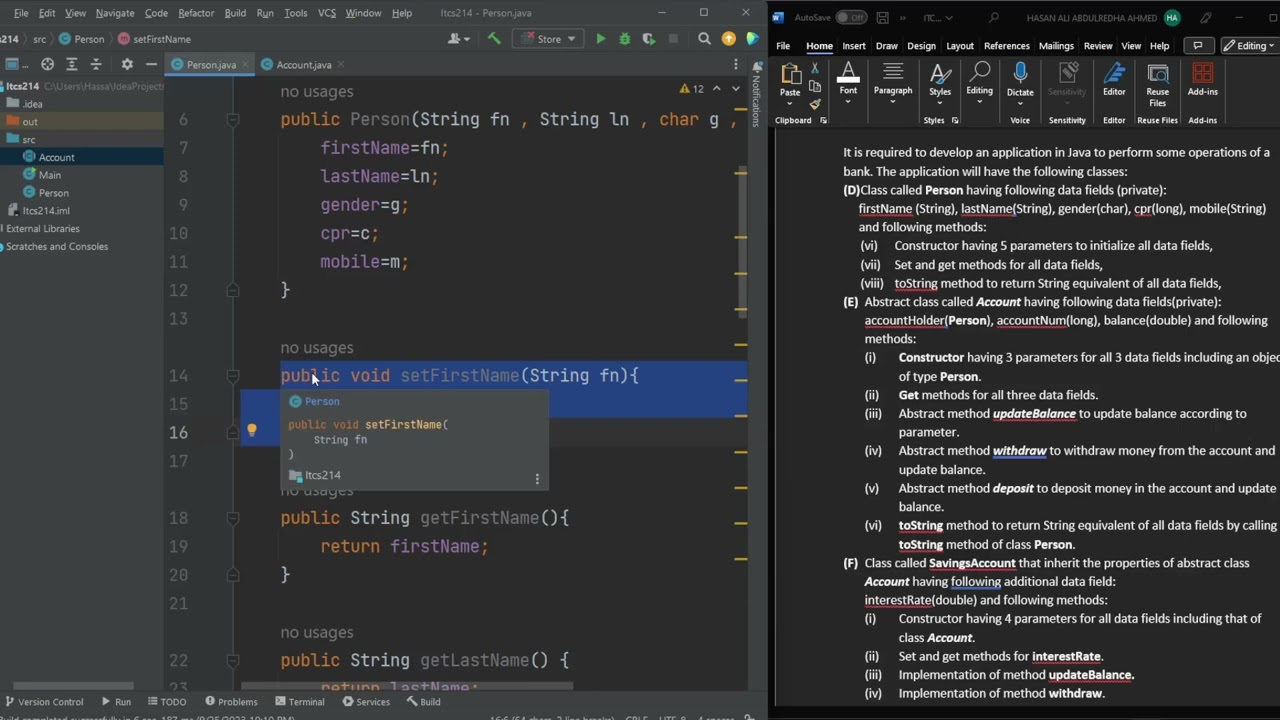Open Word search magnifier in title bar

pos(993,18)
